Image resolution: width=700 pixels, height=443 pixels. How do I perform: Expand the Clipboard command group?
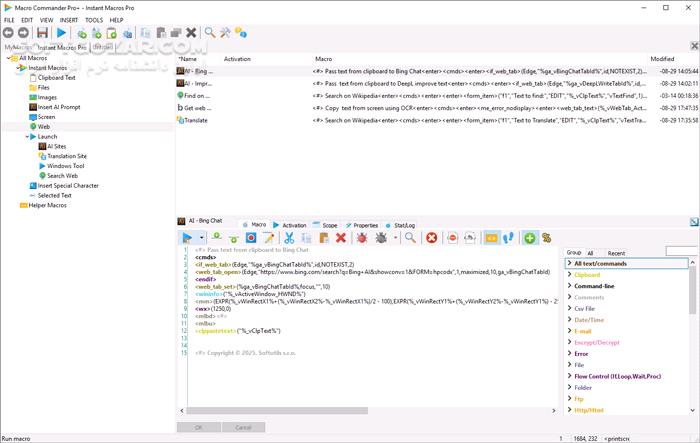tap(569, 275)
